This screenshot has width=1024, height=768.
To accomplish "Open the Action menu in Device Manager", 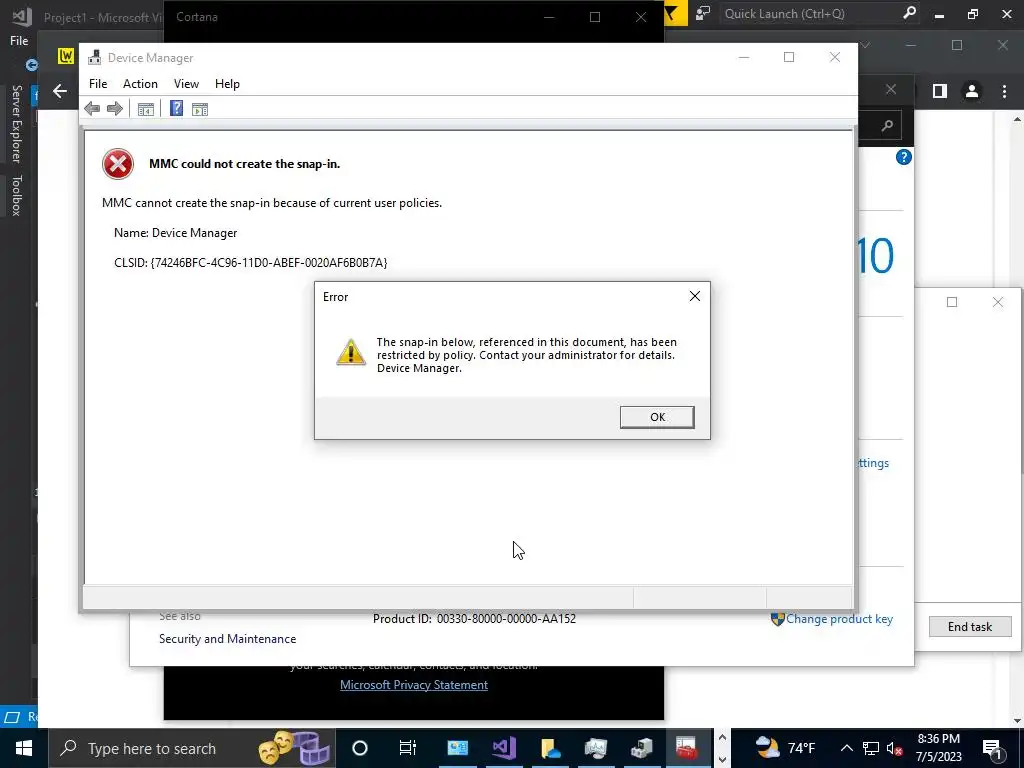I will pos(140,84).
